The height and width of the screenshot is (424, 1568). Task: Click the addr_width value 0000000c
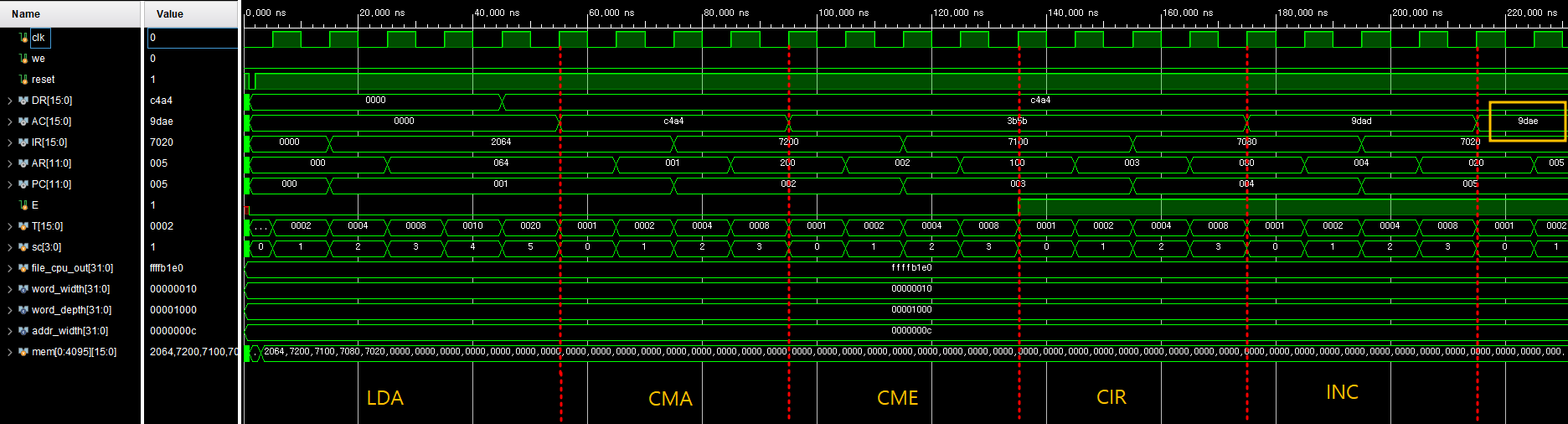(x=173, y=331)
